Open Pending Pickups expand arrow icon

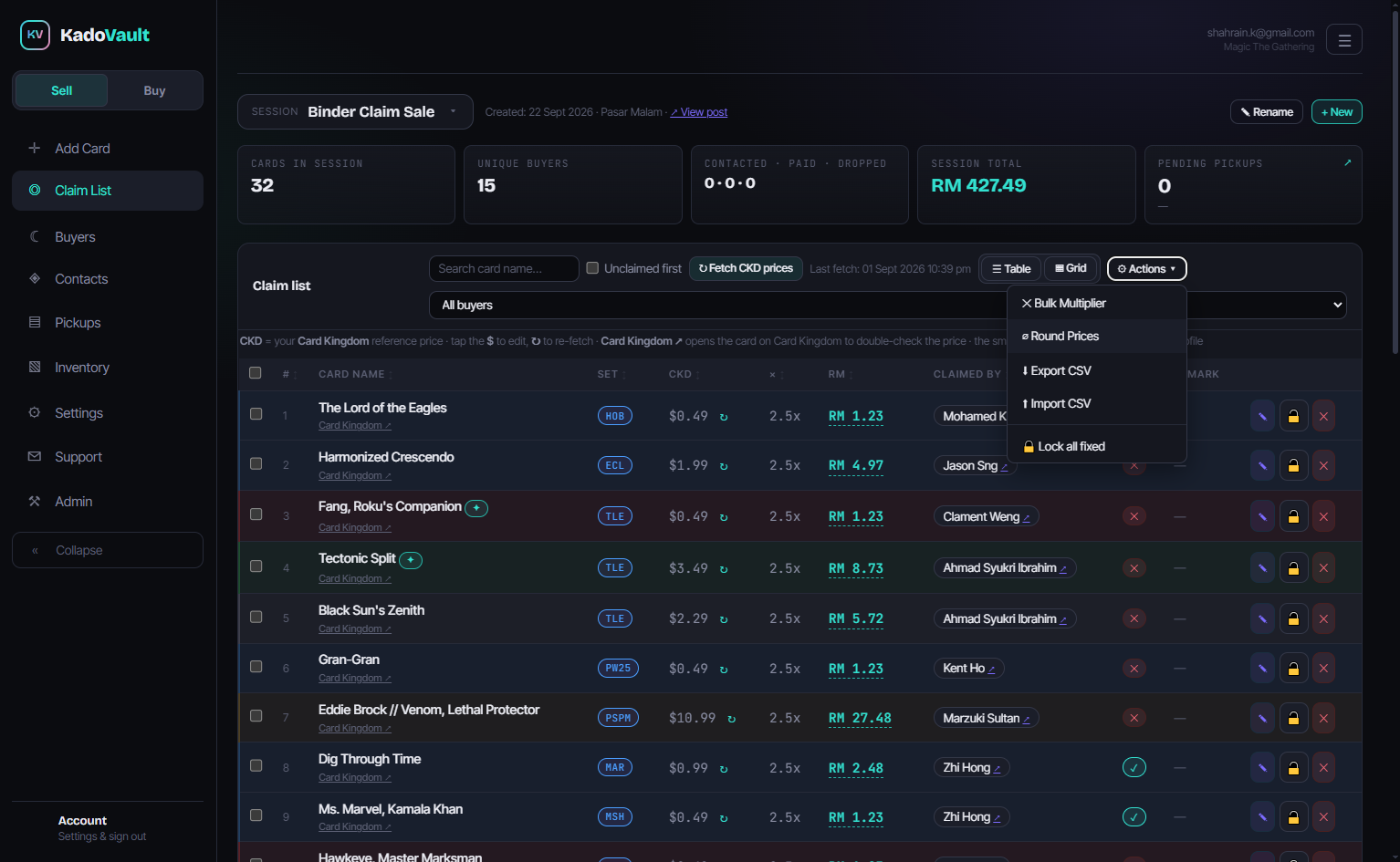click(x=1347, y=162)
